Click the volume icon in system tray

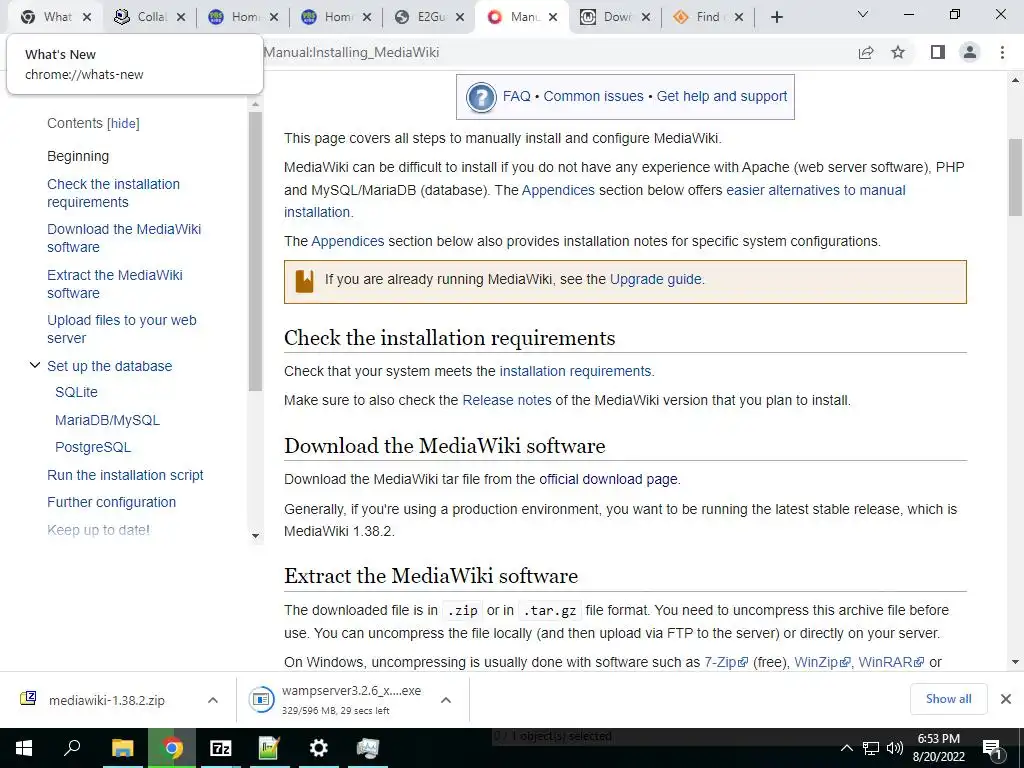coord(895,748)
